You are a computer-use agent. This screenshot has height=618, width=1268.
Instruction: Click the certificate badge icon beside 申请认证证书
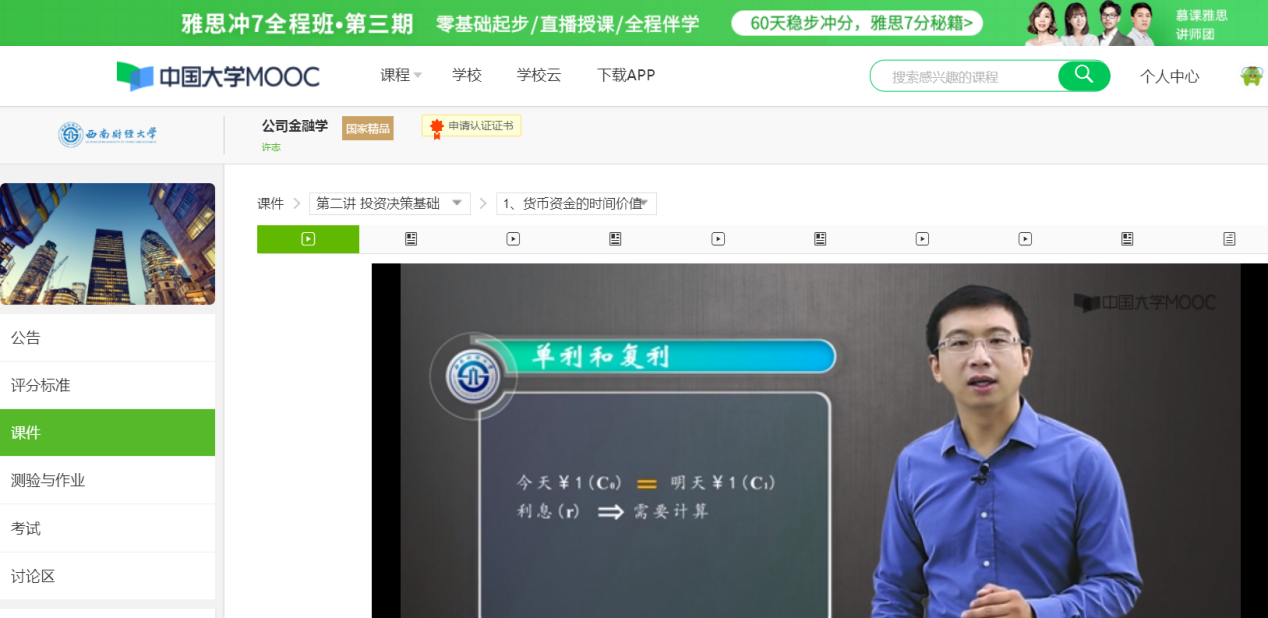[436, 127]
